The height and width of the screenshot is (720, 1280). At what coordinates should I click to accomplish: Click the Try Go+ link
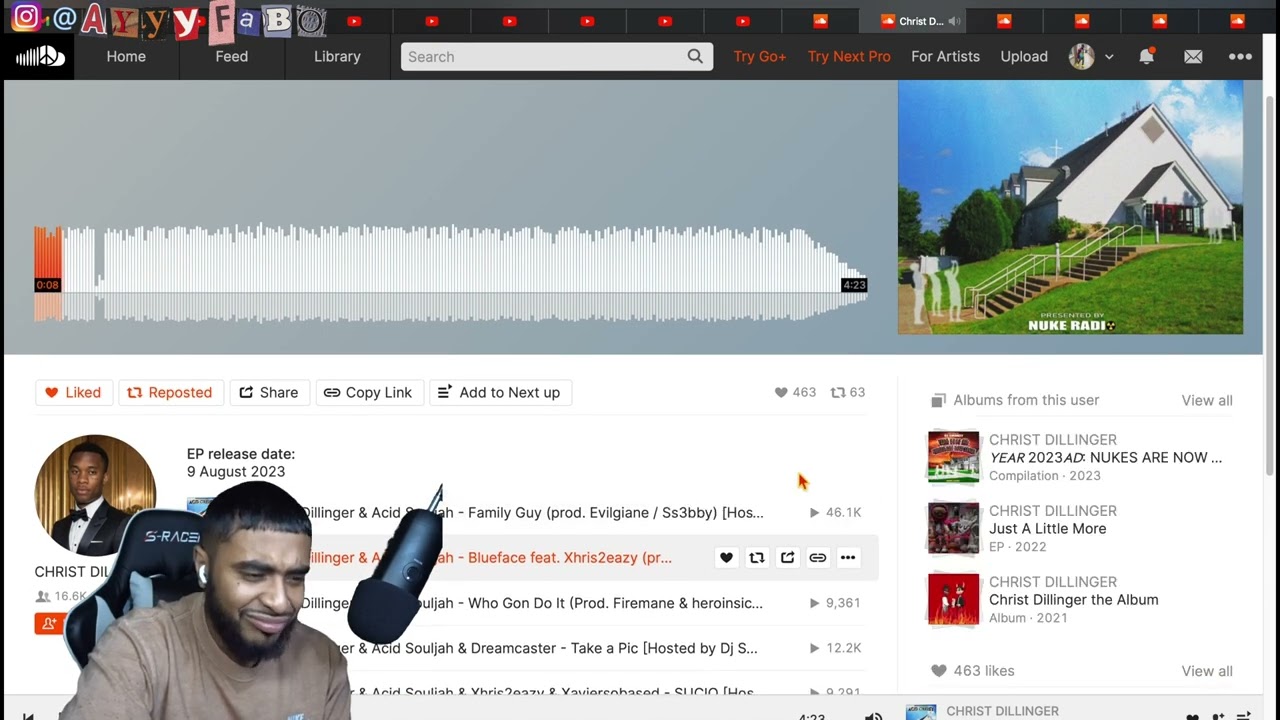click(x=760, y=57)
